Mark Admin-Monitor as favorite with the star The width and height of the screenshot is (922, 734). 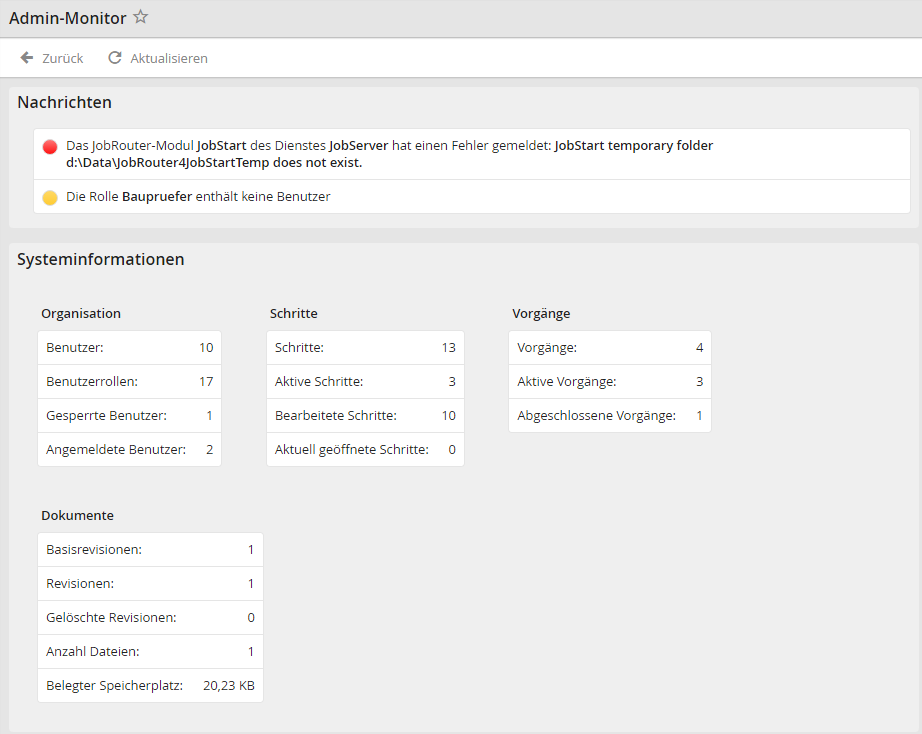pos(141,17)
